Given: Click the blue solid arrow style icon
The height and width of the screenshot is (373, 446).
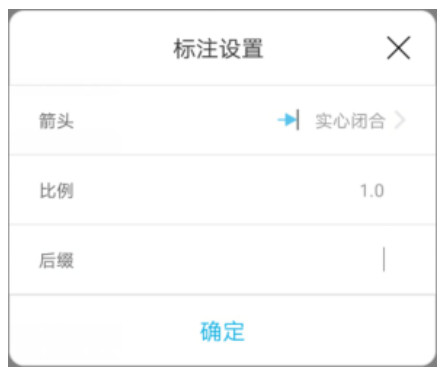Looking at the screenshot, I should pyautogui.click(x=288, y=120).
